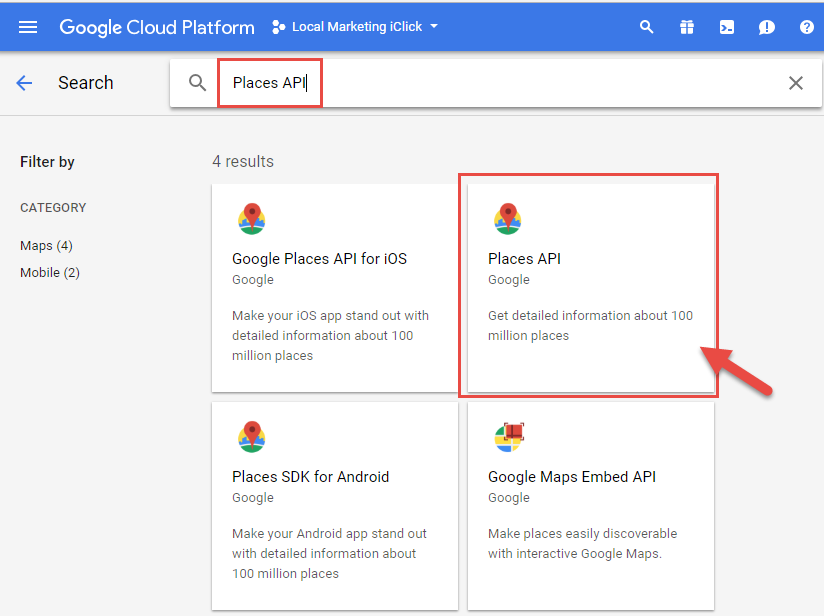Open the hamburger navigation menu
The height and width of the screenshot is (616, 824).
[x=28, y=27]
